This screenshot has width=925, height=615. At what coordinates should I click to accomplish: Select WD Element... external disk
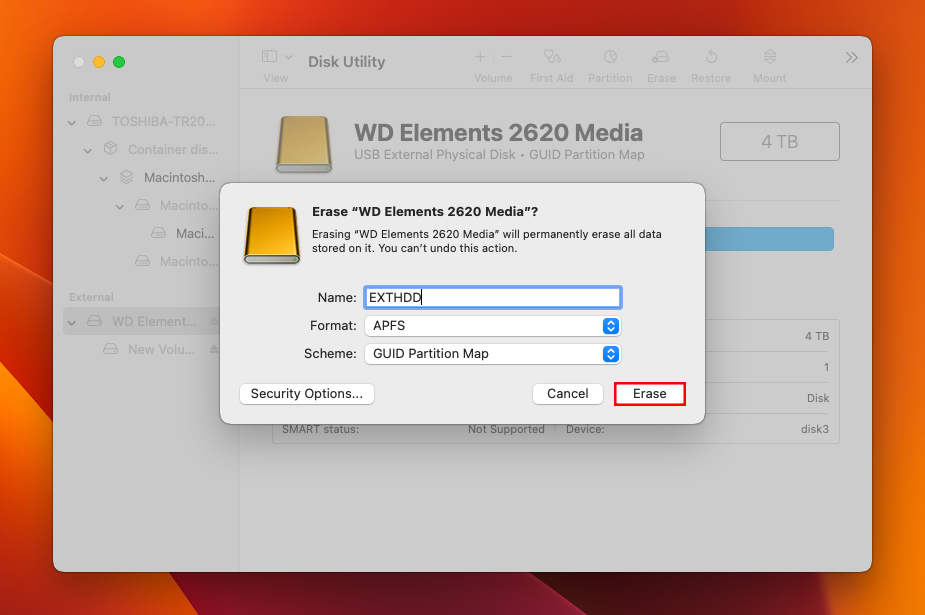click(154, 321)
